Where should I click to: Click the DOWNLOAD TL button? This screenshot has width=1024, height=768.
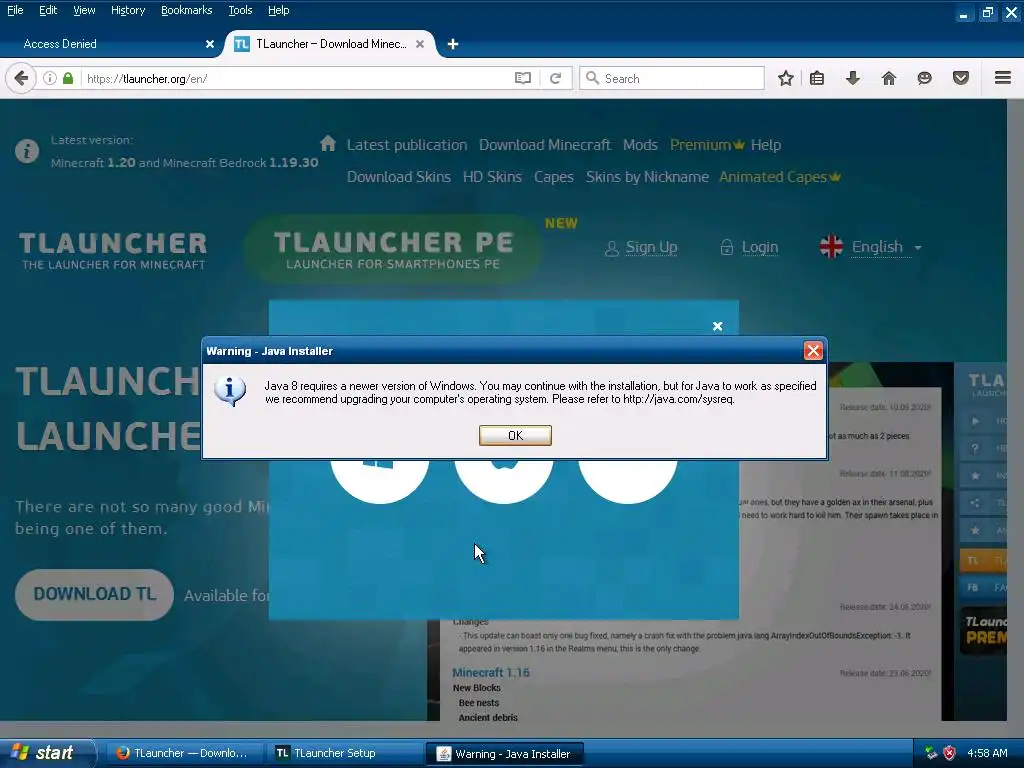[x=95, y=594]
